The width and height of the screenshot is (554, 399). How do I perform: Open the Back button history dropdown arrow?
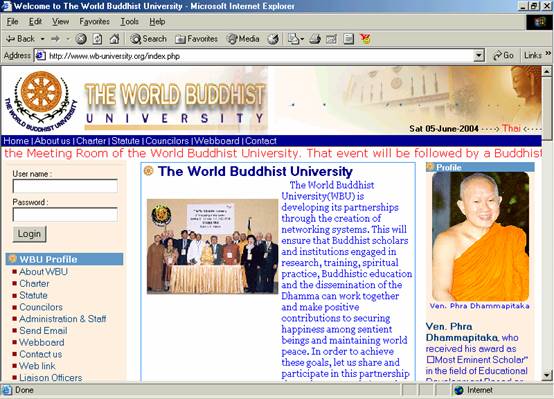pos(42,39)
